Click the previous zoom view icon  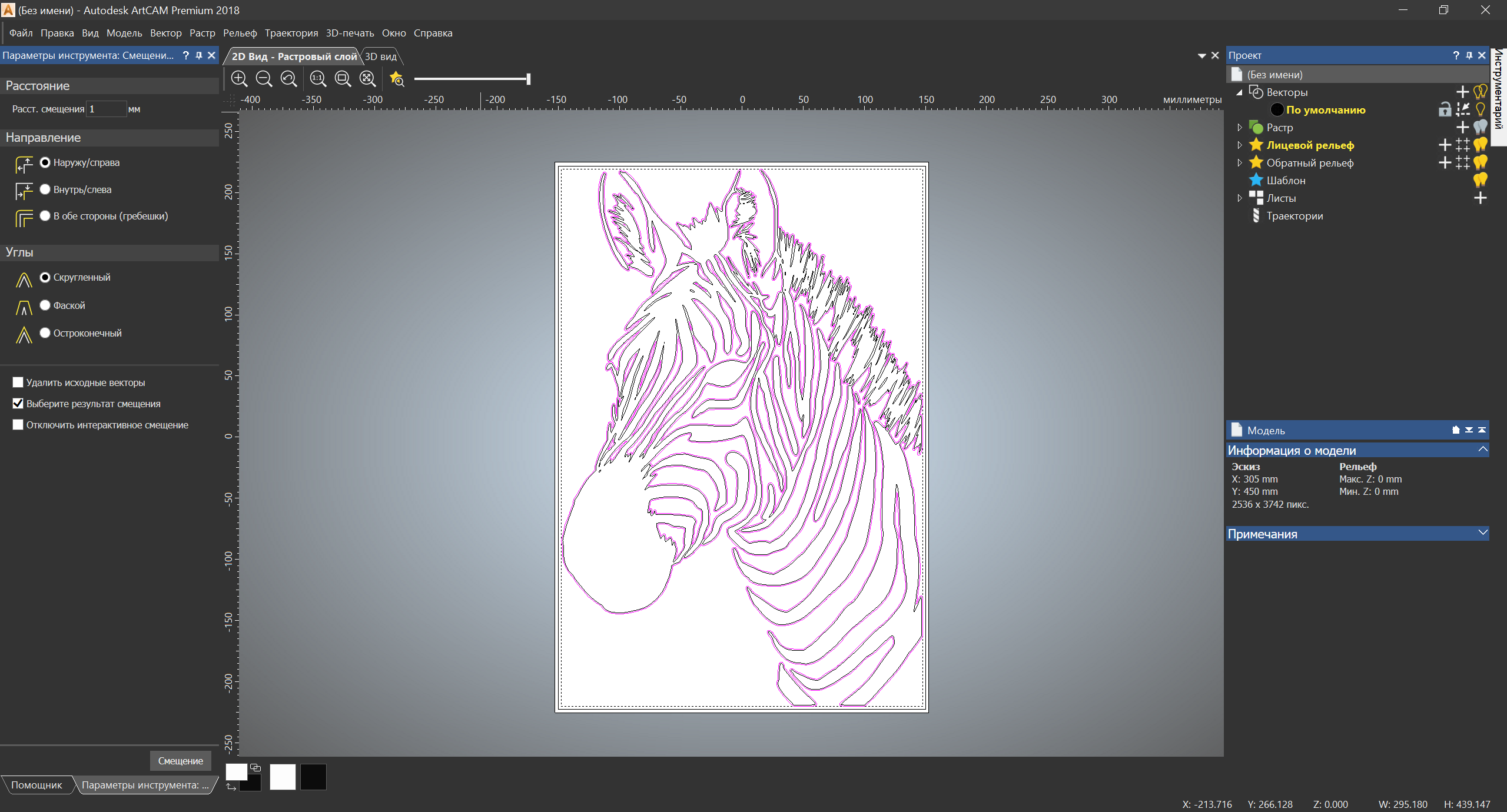(x=288, y=79)
